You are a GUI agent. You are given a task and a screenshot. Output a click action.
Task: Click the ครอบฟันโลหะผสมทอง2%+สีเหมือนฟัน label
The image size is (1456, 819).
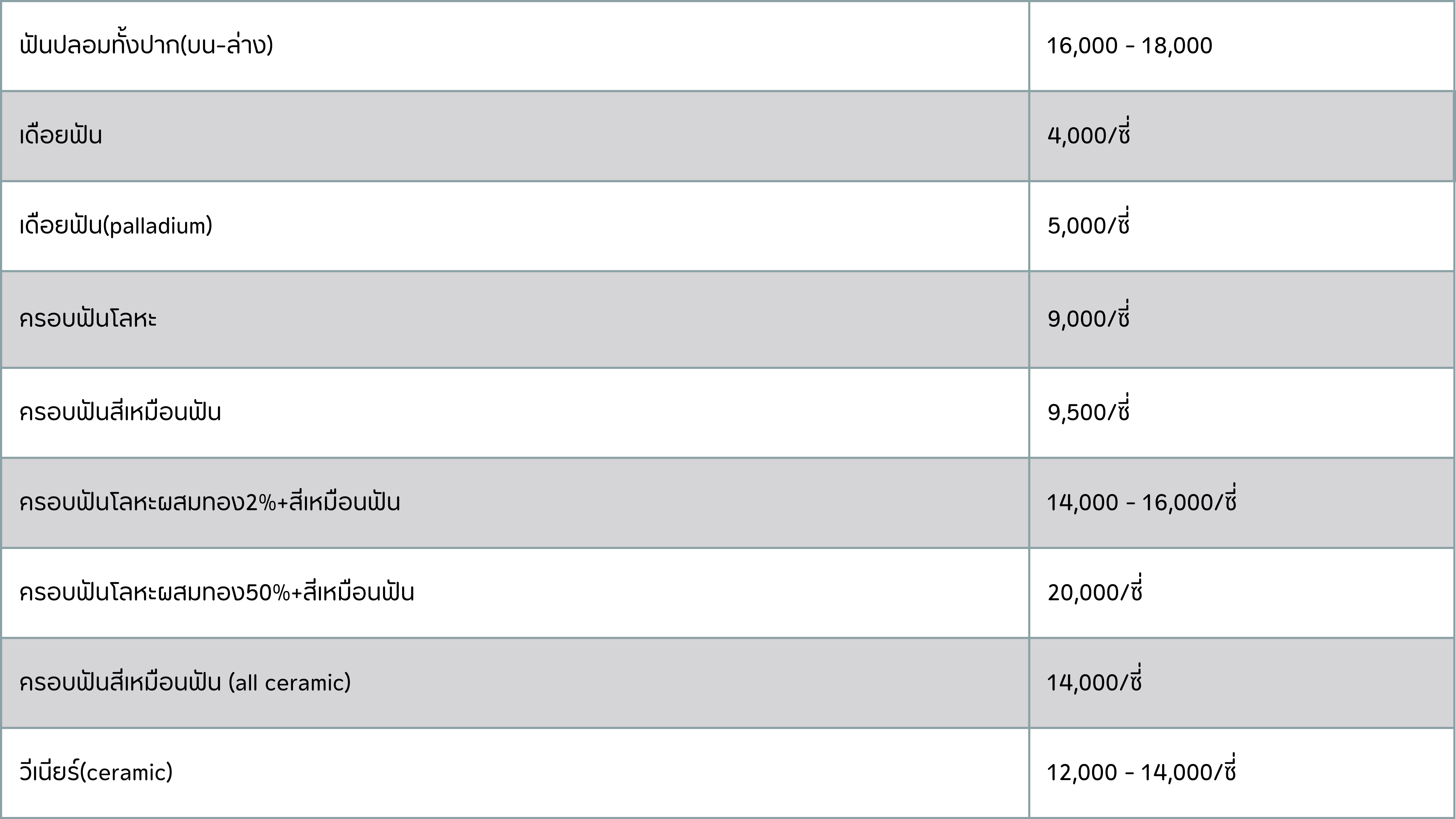pos(210,503)
